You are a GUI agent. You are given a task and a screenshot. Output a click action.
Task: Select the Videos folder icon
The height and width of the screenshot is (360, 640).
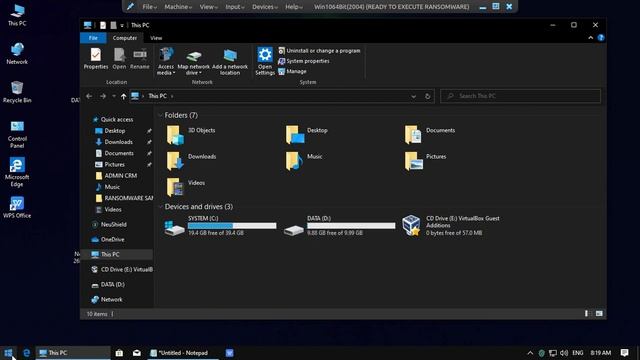(x=175, y=187)
